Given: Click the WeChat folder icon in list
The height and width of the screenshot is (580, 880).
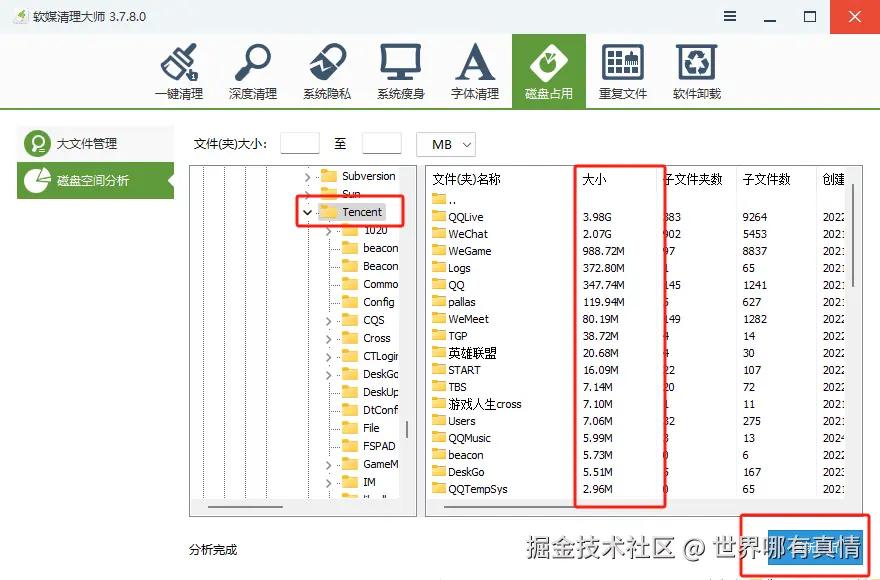Looking at the screenshot, I should (438, 233).
